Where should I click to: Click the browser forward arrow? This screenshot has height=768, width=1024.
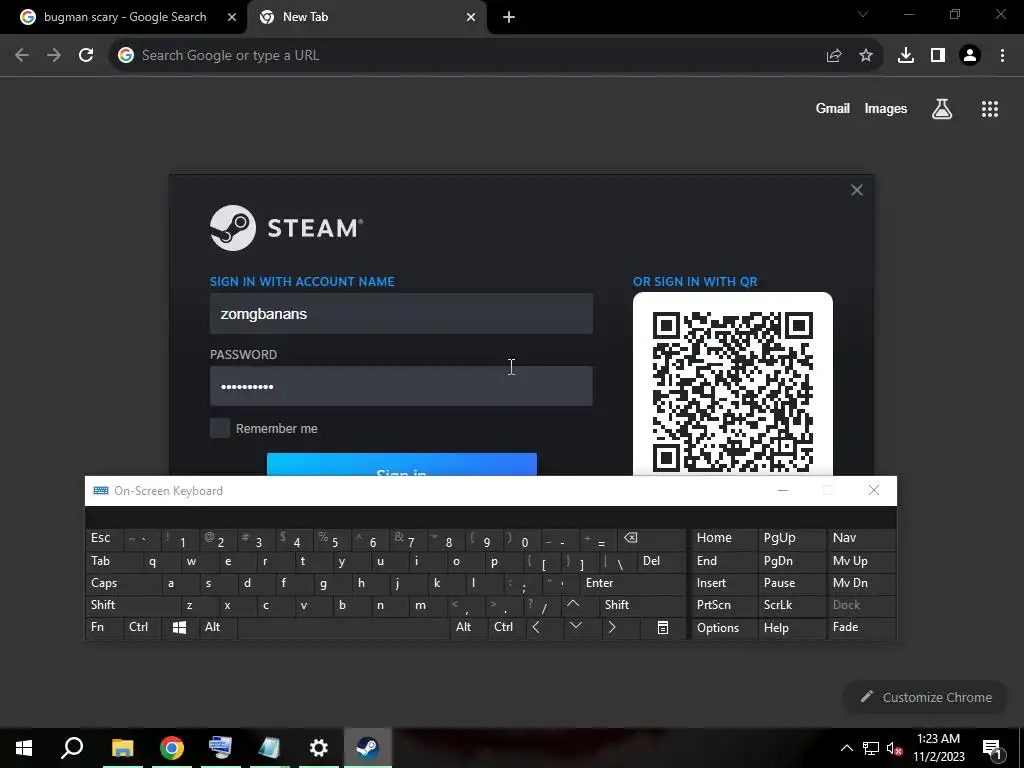(x=54, y=56)
